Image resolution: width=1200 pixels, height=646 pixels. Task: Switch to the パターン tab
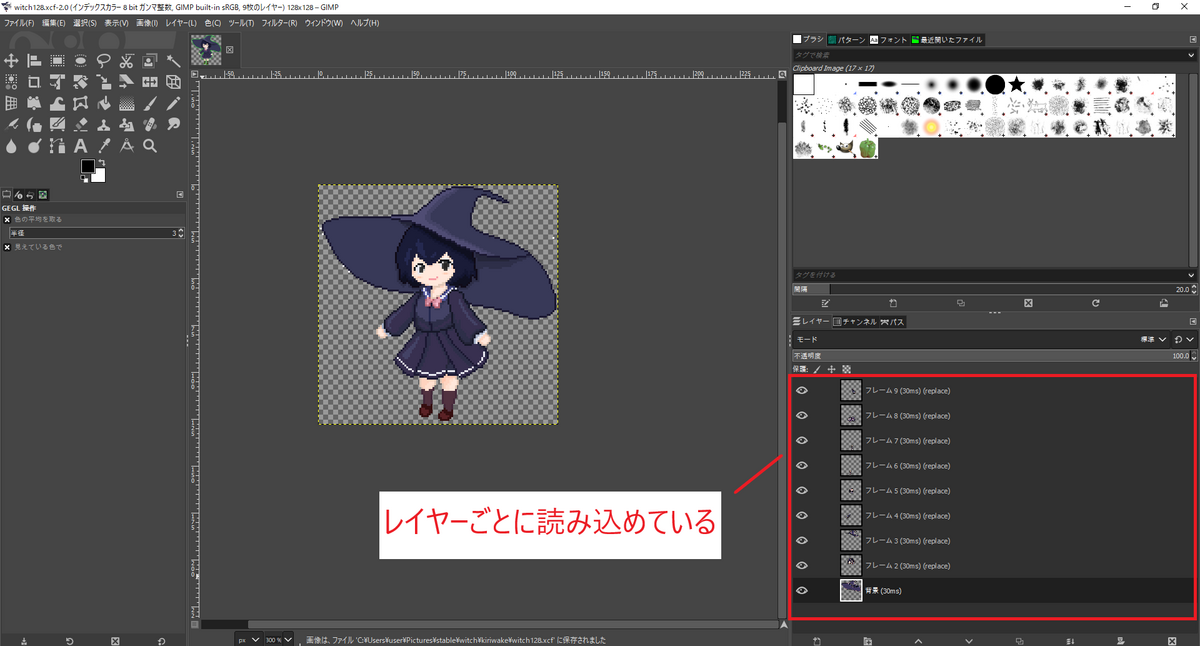(x=845, y=40)
